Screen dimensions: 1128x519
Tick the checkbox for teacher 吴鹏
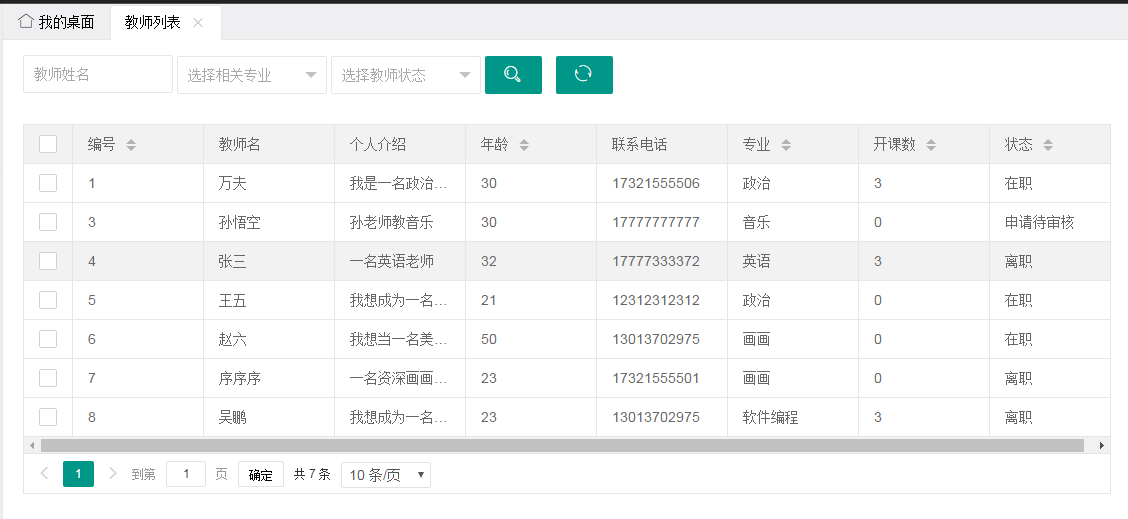click(48, 417)
